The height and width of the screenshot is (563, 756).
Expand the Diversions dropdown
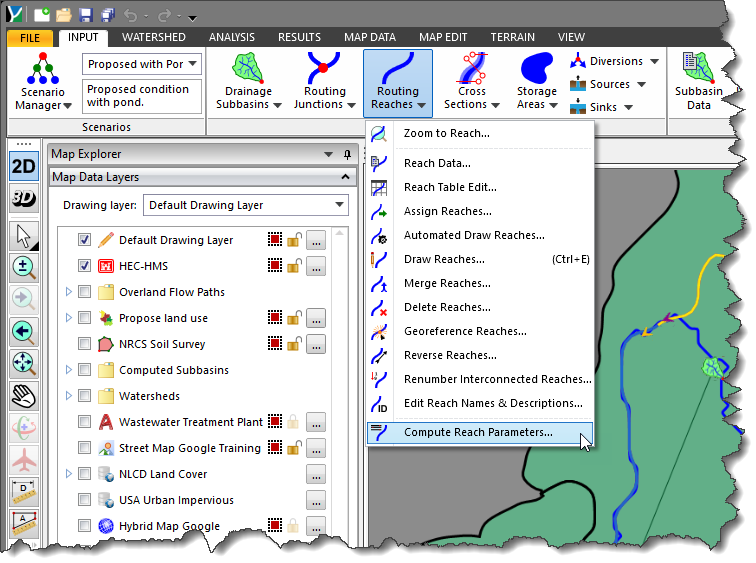click(654, 61)
